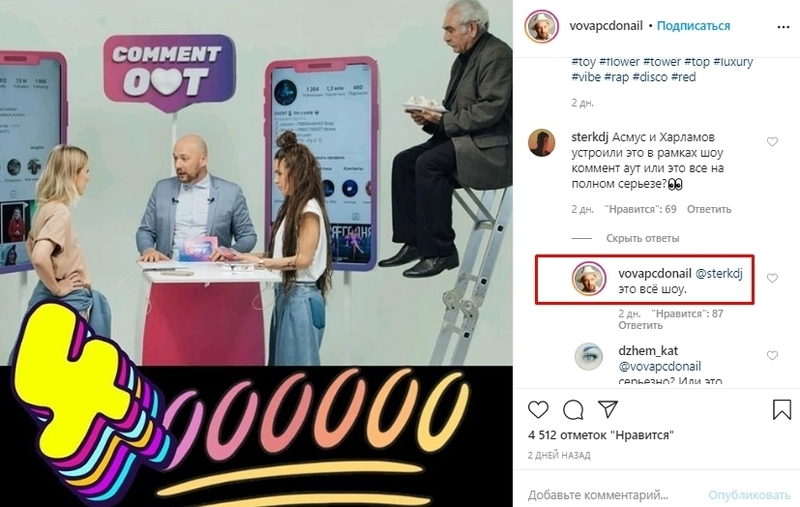Screen dimensions: 800x507
Task: Like the dzhem_kat comment
Action: [x=772, y=356]
